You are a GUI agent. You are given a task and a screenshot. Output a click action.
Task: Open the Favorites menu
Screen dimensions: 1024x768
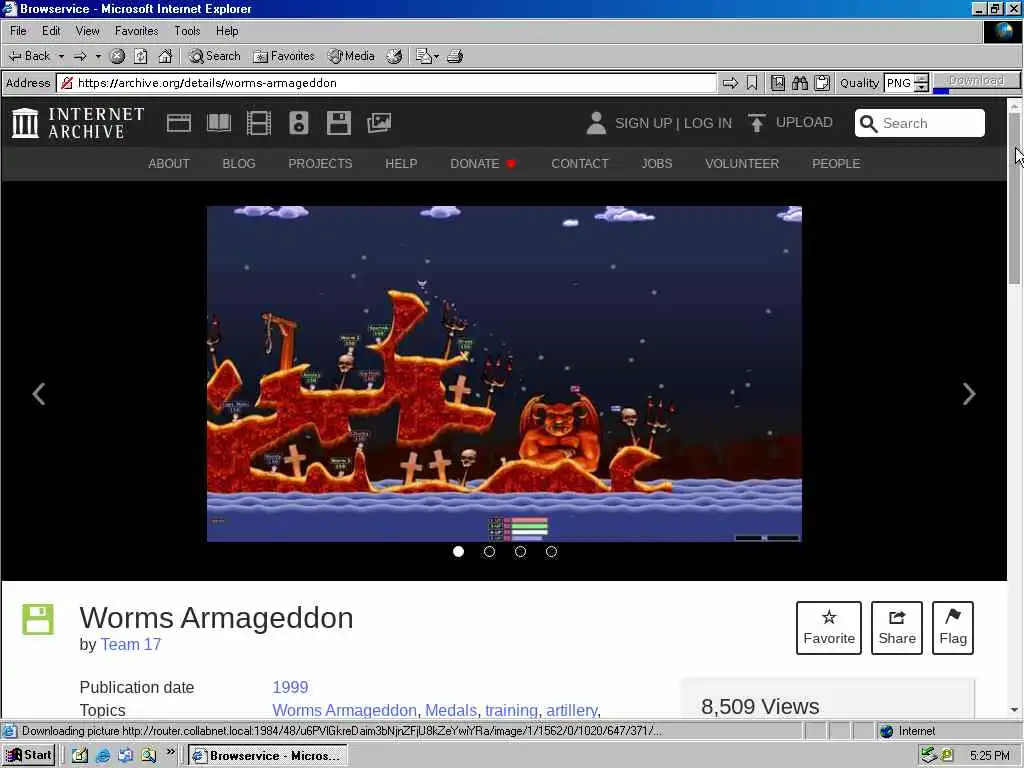click(x=136, y=31)
